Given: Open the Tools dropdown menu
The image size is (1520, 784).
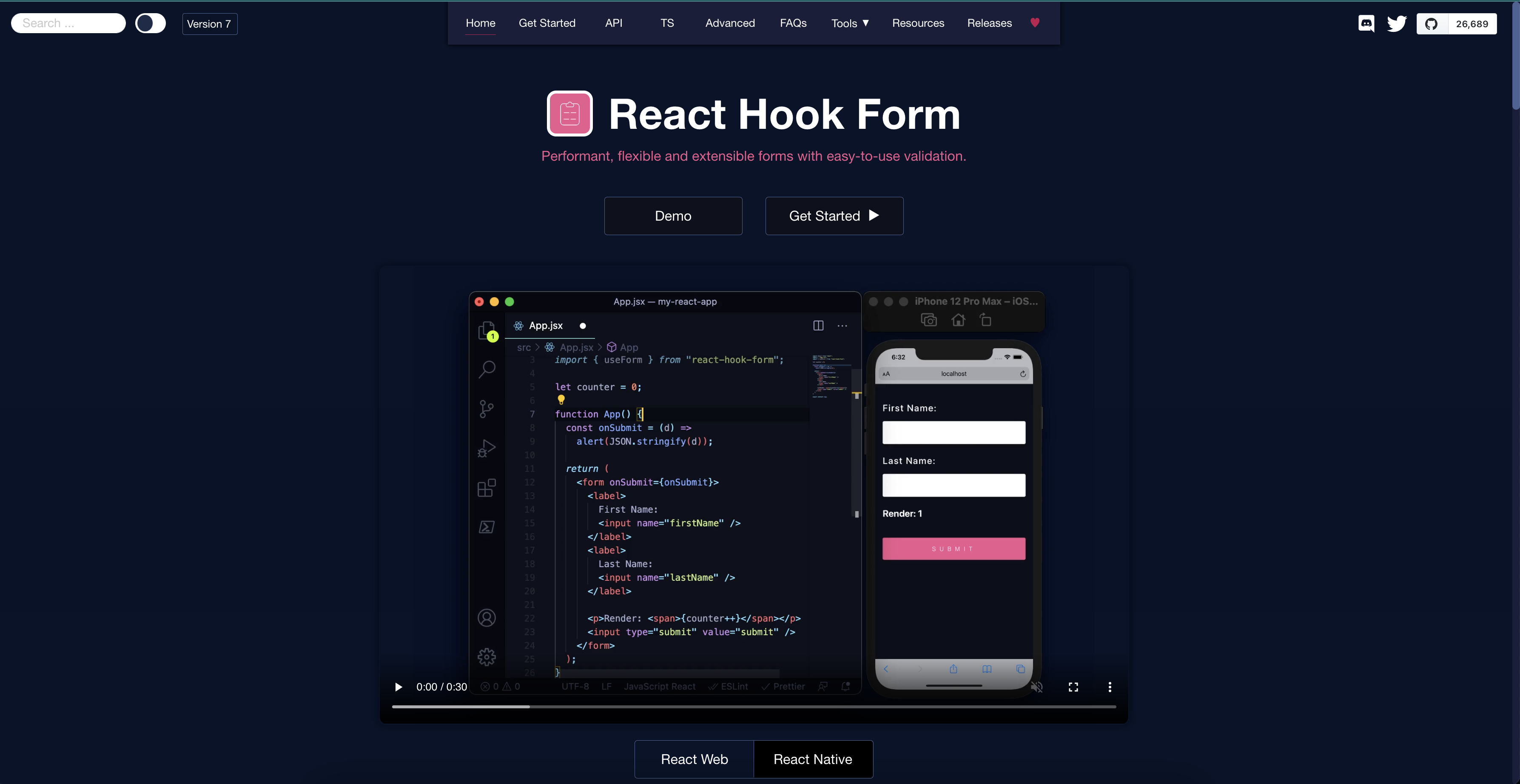Looking at the screenshot, I should (849, 23).
